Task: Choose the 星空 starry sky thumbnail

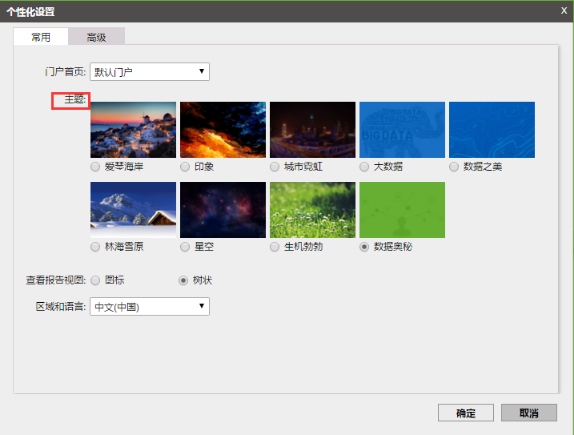Action: coord(223,210)
